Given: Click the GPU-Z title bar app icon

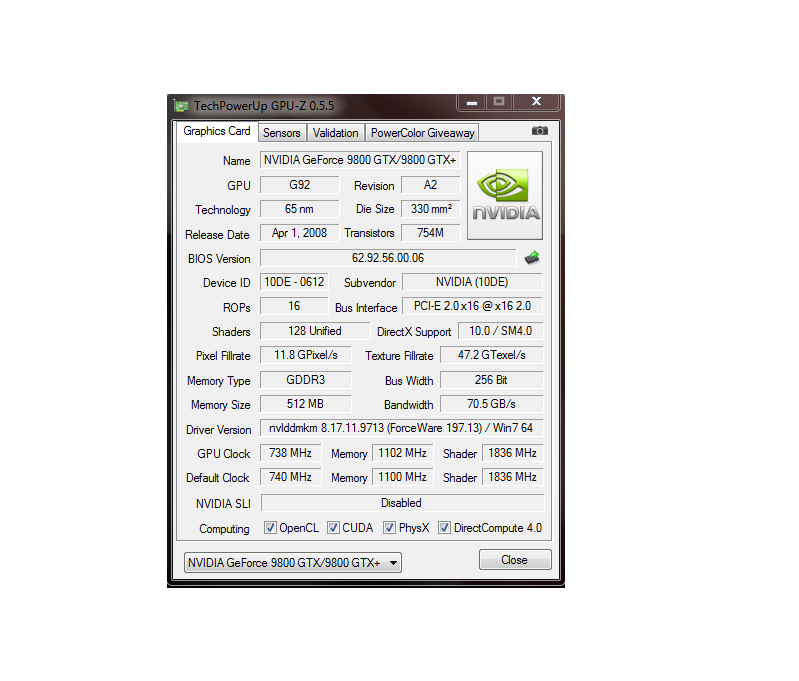Looking at the screenshot, I should click(181, 105).
